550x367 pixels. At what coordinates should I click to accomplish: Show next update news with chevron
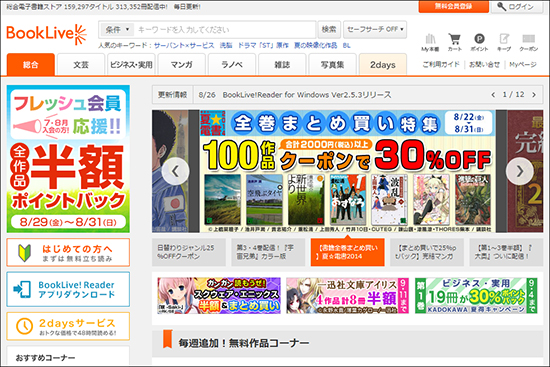[534, 95]
